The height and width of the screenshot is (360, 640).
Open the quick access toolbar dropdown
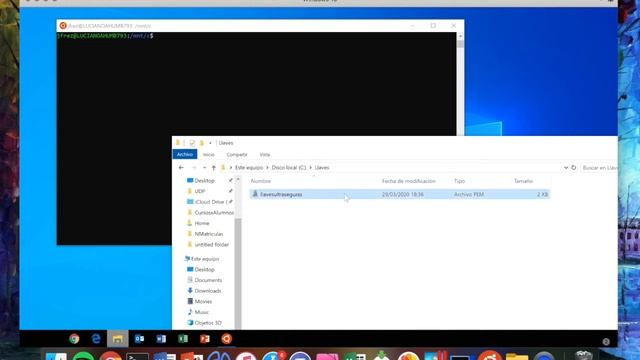(210, 143)
